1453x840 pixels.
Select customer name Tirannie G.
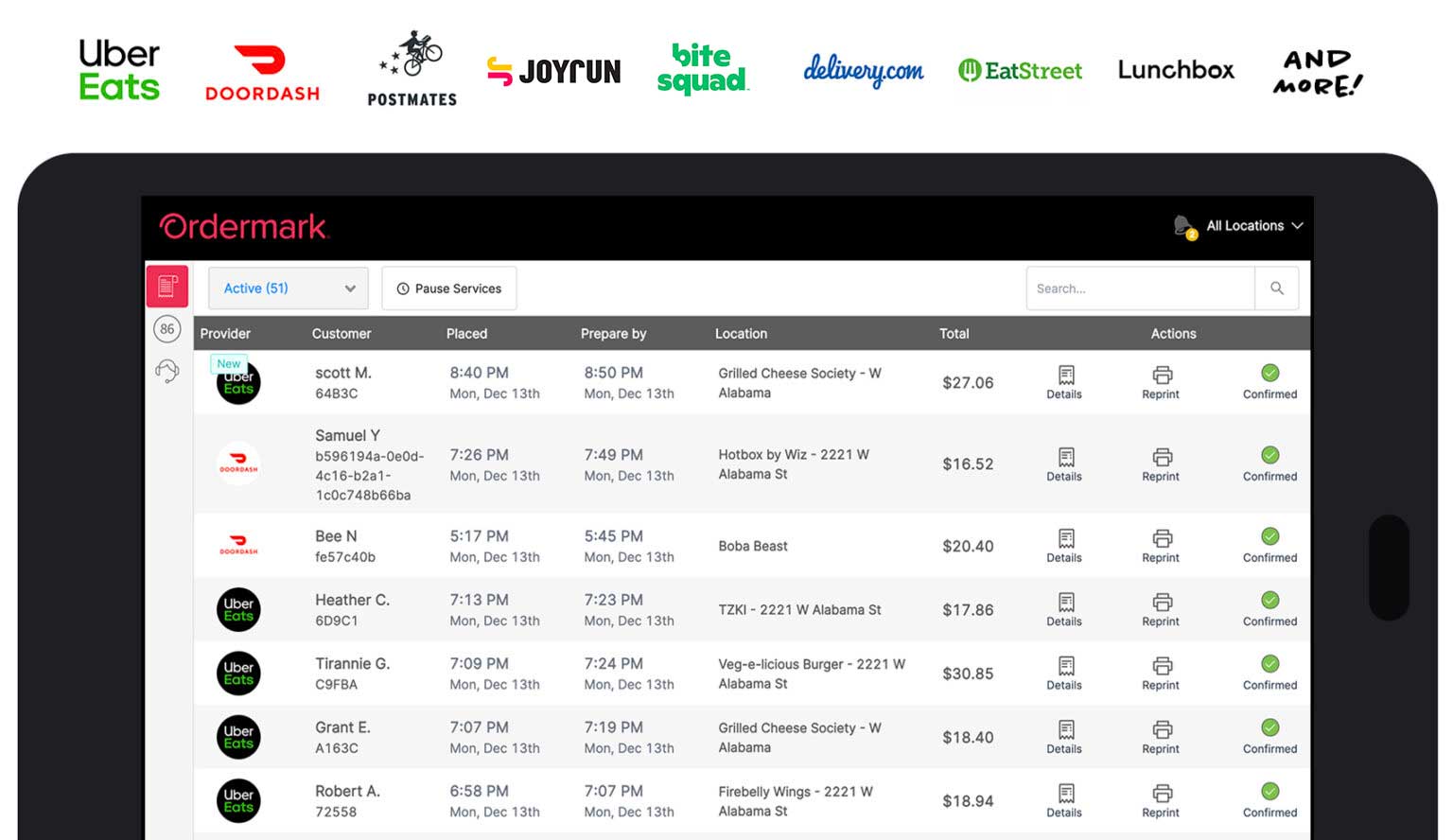352,664
